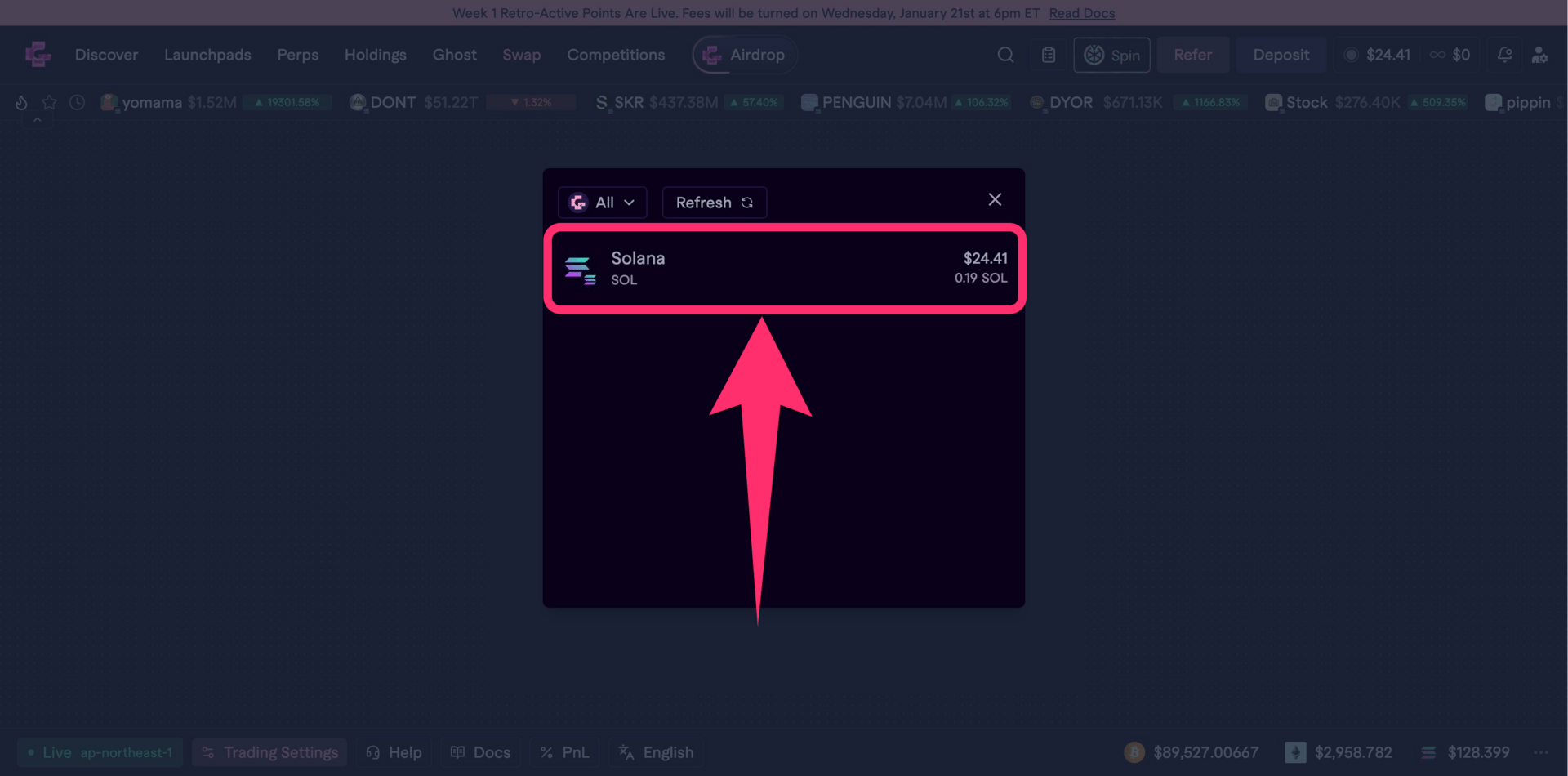Click the favorites star icon

49,102
